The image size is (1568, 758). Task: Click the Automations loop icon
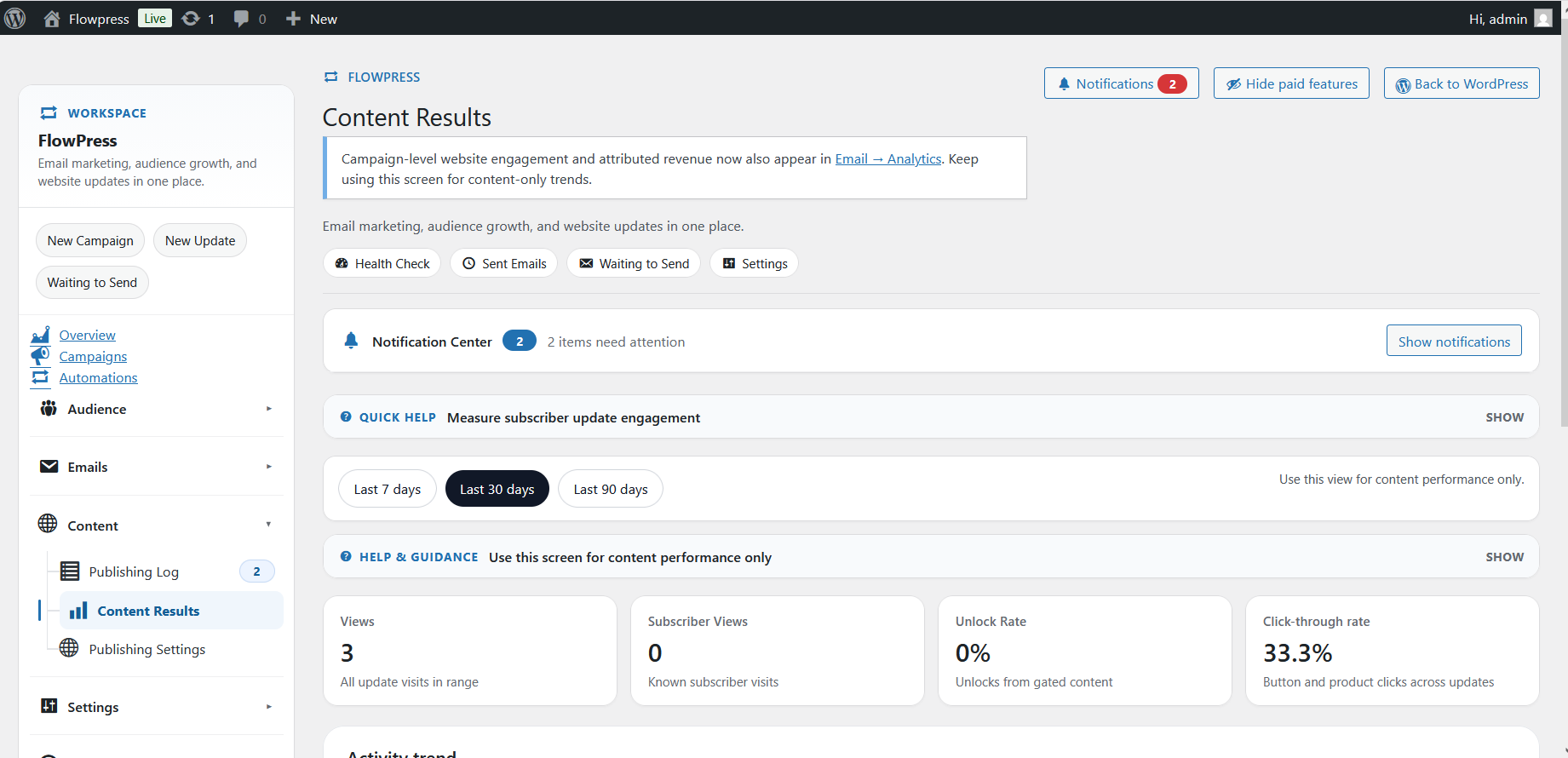coord(40,377)
